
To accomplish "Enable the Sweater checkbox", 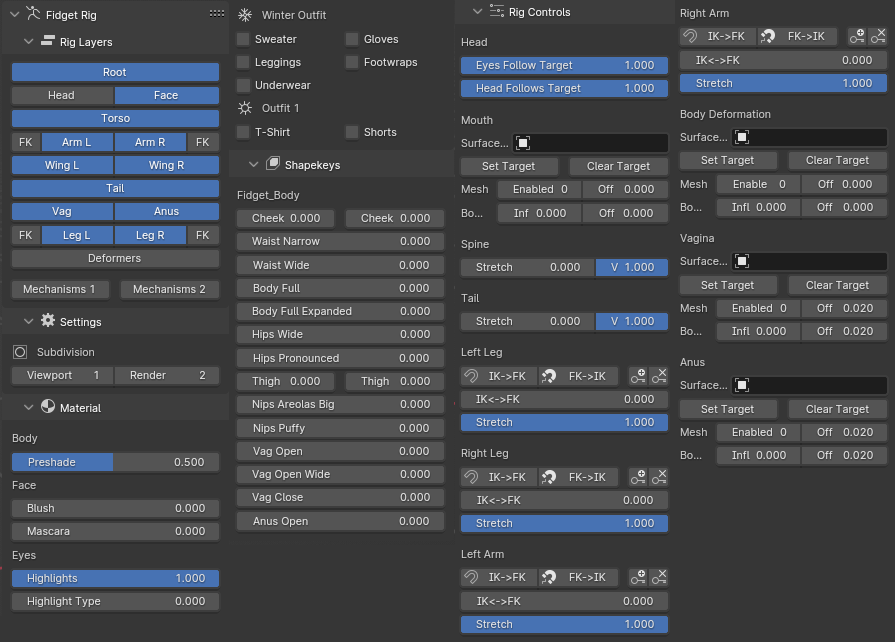I will click(x=243, y=39).
